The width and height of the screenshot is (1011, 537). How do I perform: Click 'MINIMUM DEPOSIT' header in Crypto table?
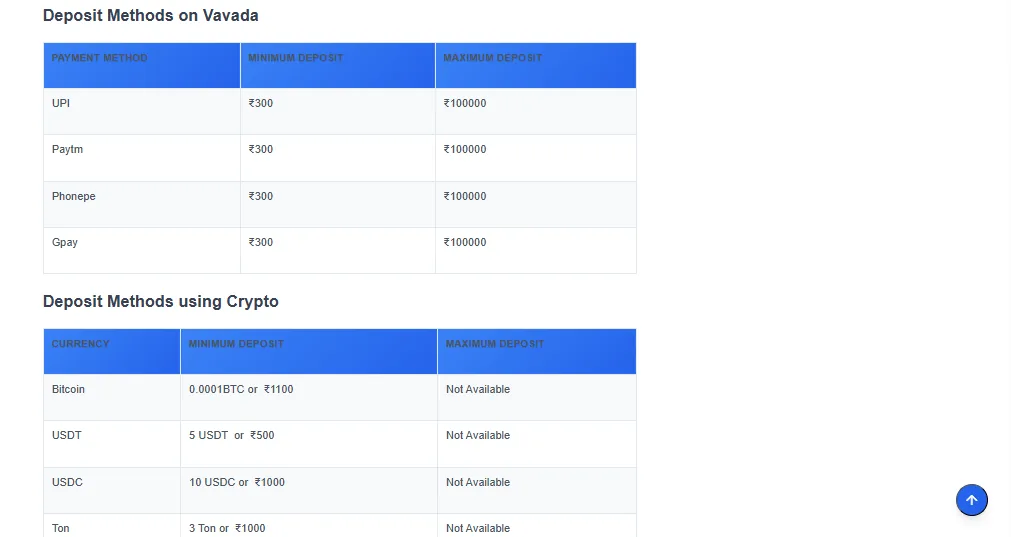click(309, 351)
